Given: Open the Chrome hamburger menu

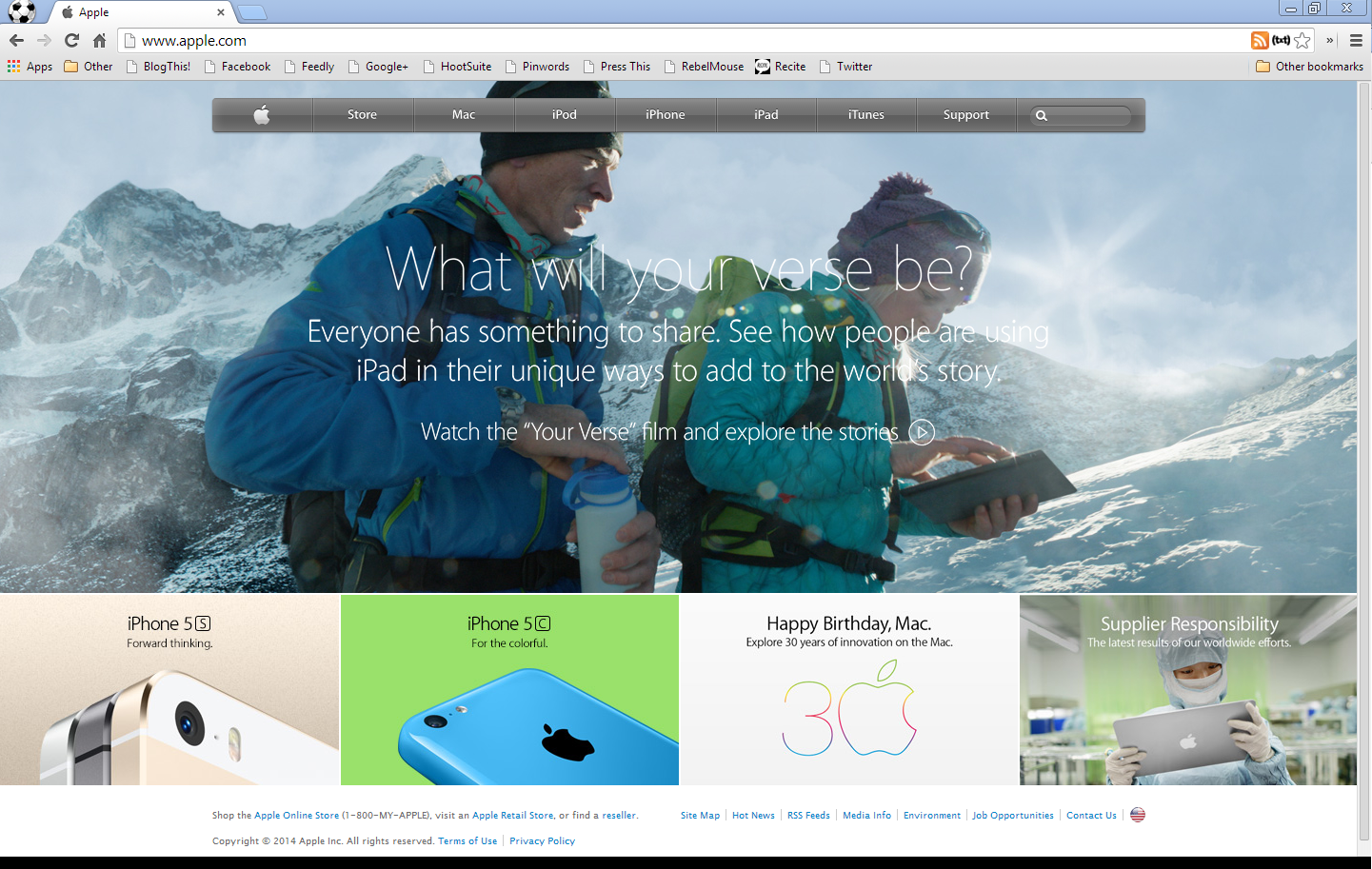Looking at the screenshot, I should pos(1356,40).
